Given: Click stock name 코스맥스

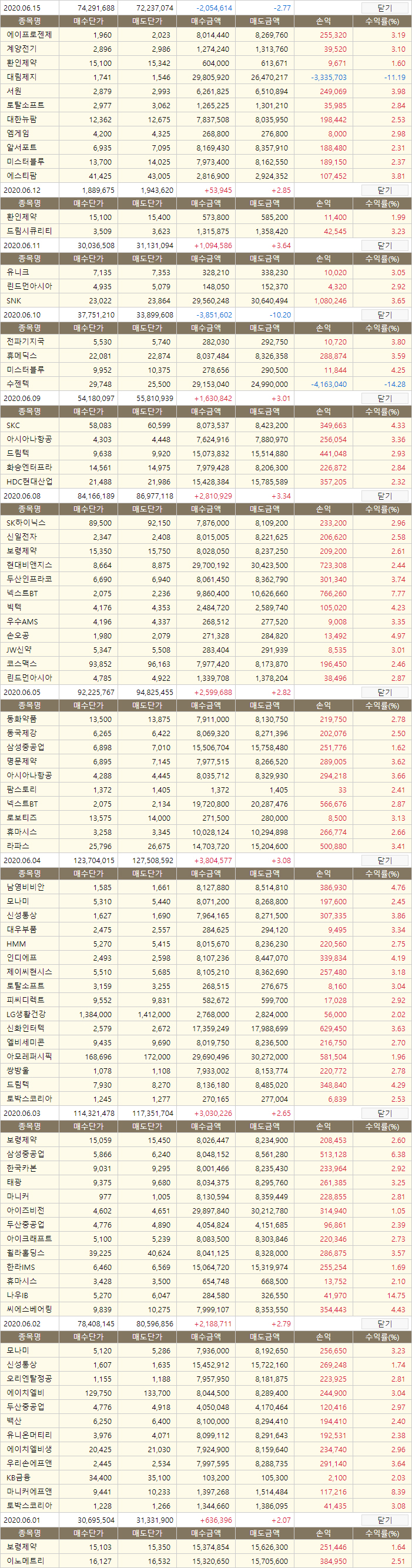Looking at the screenshot, I should coord(21,664).
